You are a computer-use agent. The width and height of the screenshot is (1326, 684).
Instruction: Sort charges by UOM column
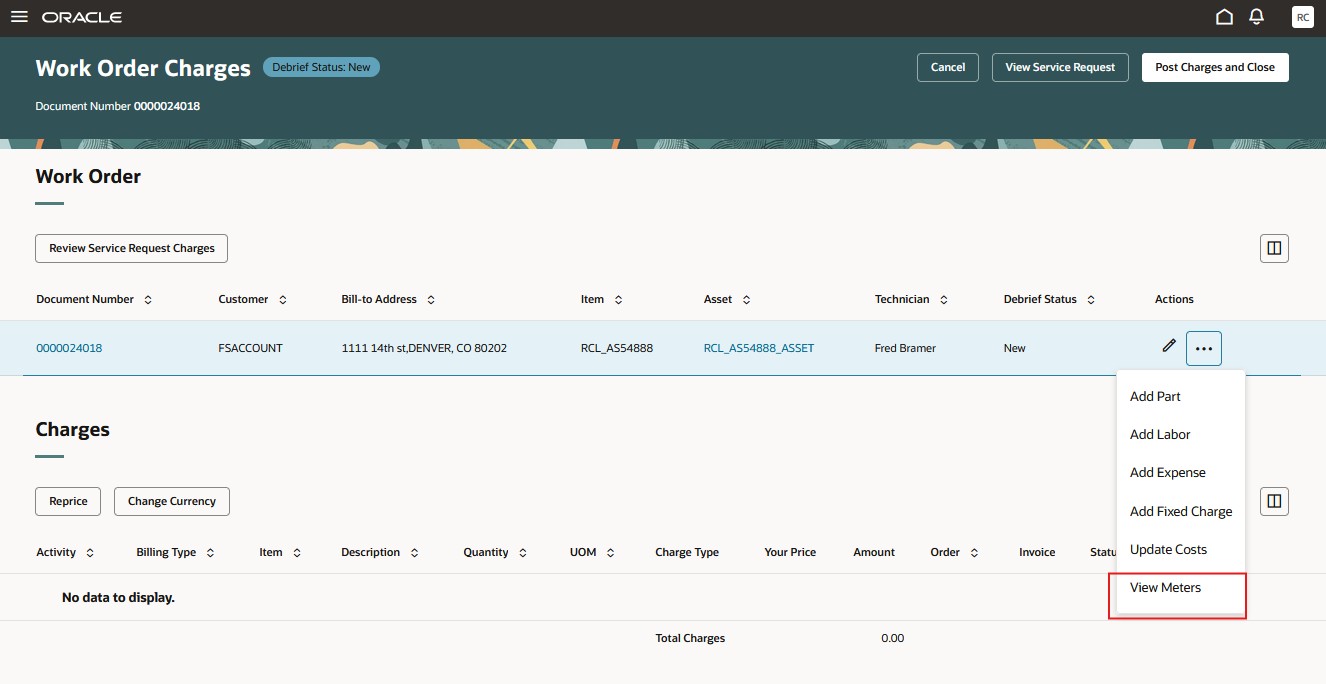[x=610, y=552]
